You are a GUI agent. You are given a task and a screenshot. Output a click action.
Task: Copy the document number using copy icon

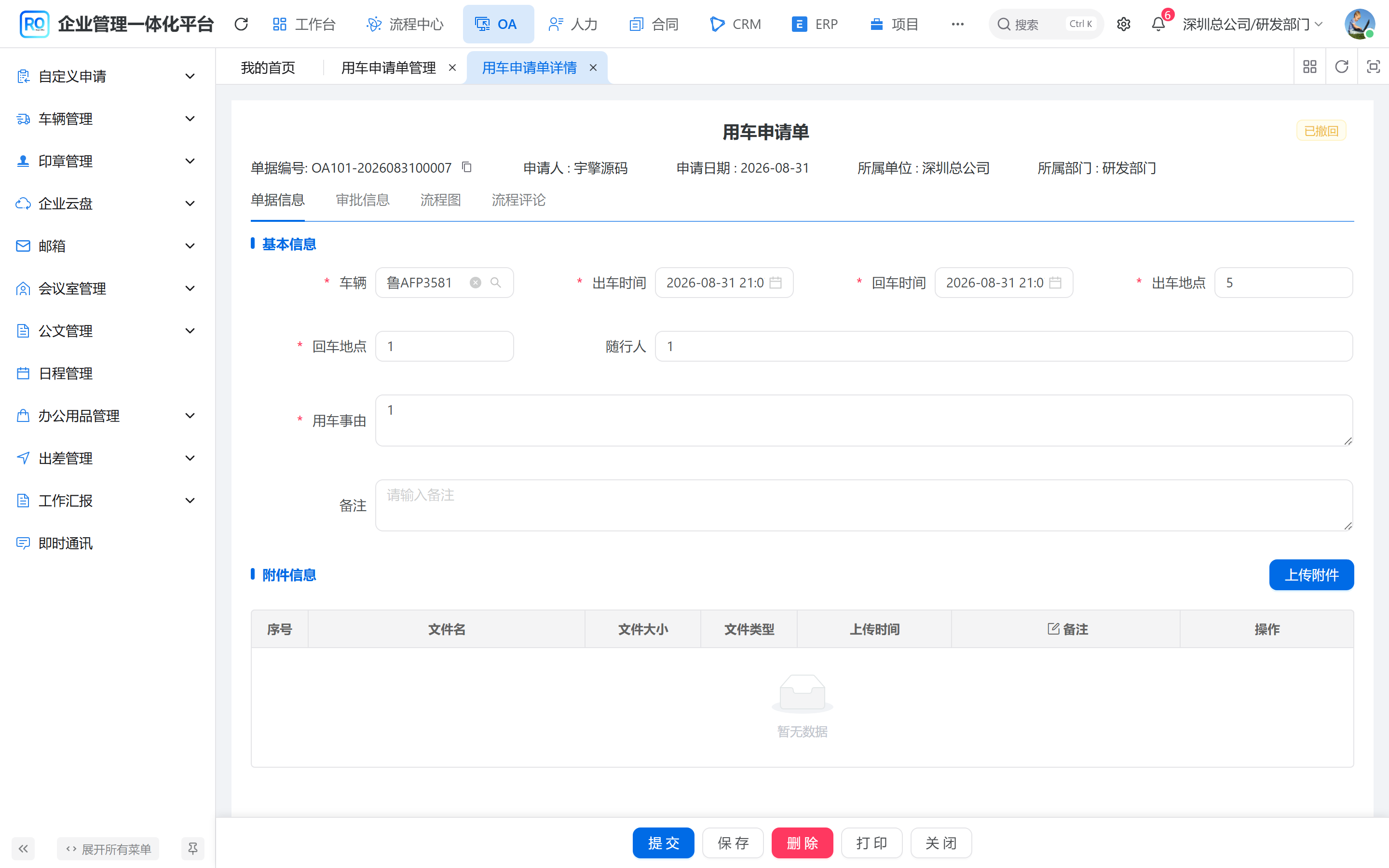point(467,167)
